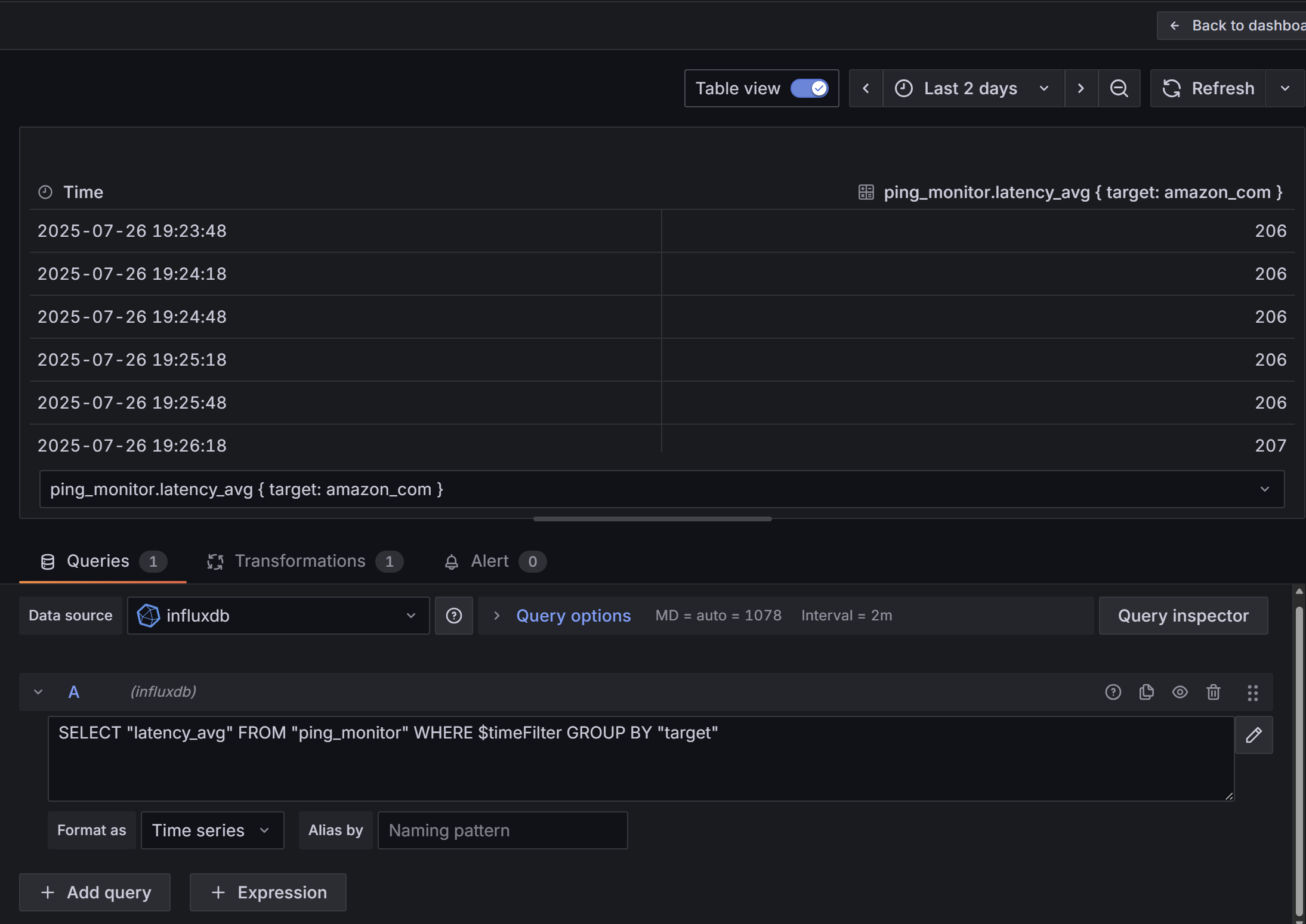
Task: Delete query A with trash icon
Action: pyautogui.click(x=1213, y=692)
